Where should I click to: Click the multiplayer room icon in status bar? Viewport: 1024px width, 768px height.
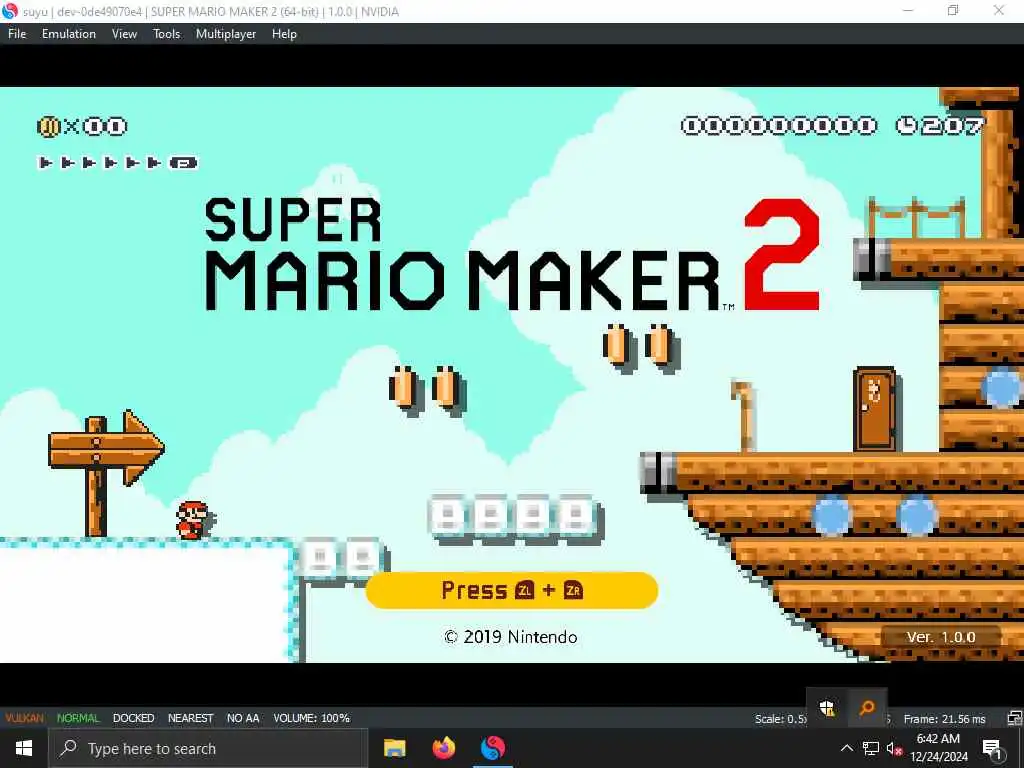[1014, 718]
